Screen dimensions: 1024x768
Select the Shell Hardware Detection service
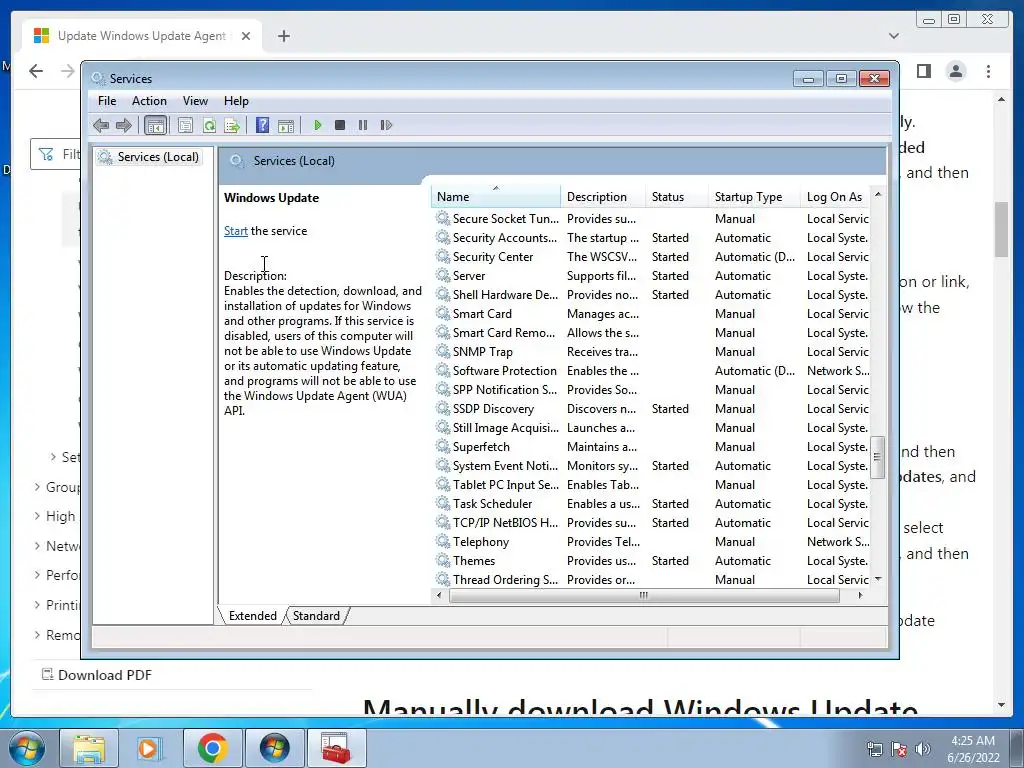(651, 295)
